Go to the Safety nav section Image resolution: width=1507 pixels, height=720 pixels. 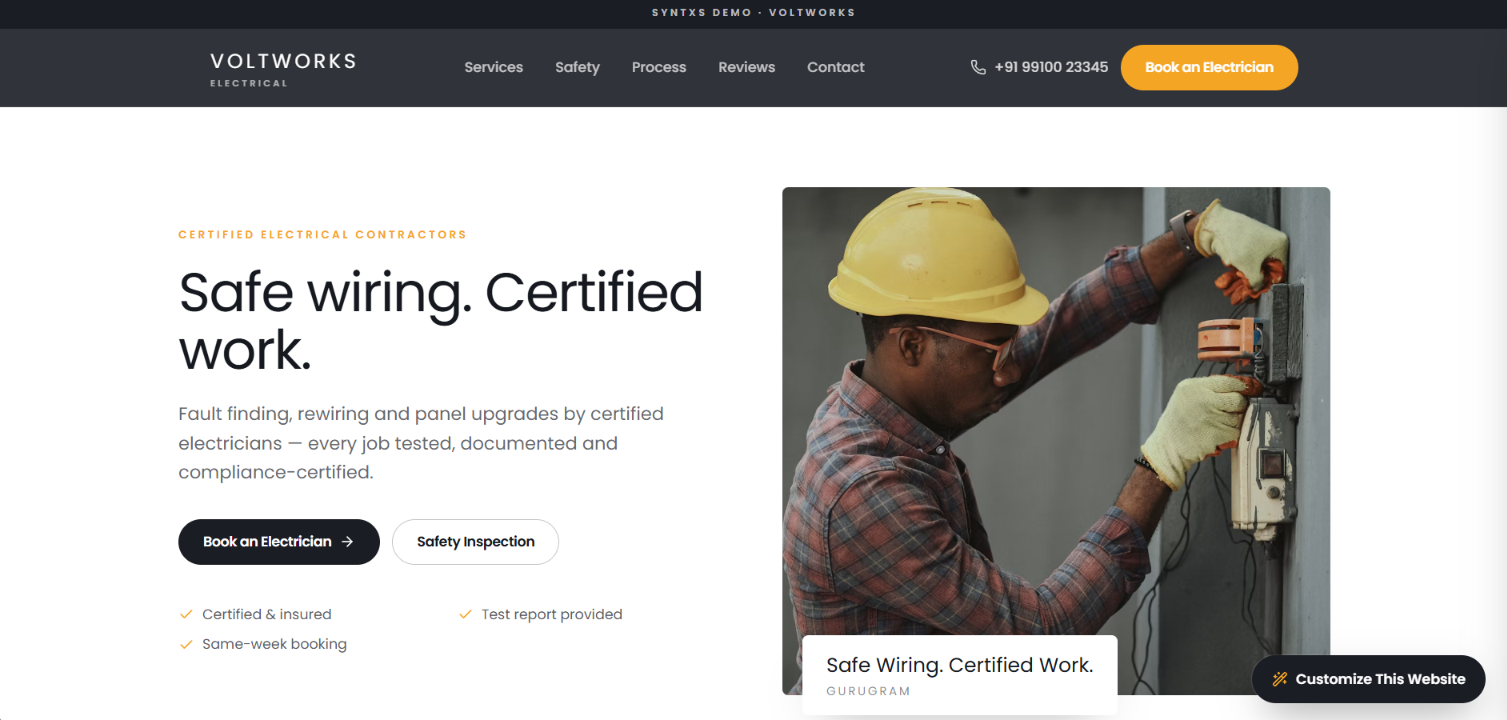coord(578,67)
